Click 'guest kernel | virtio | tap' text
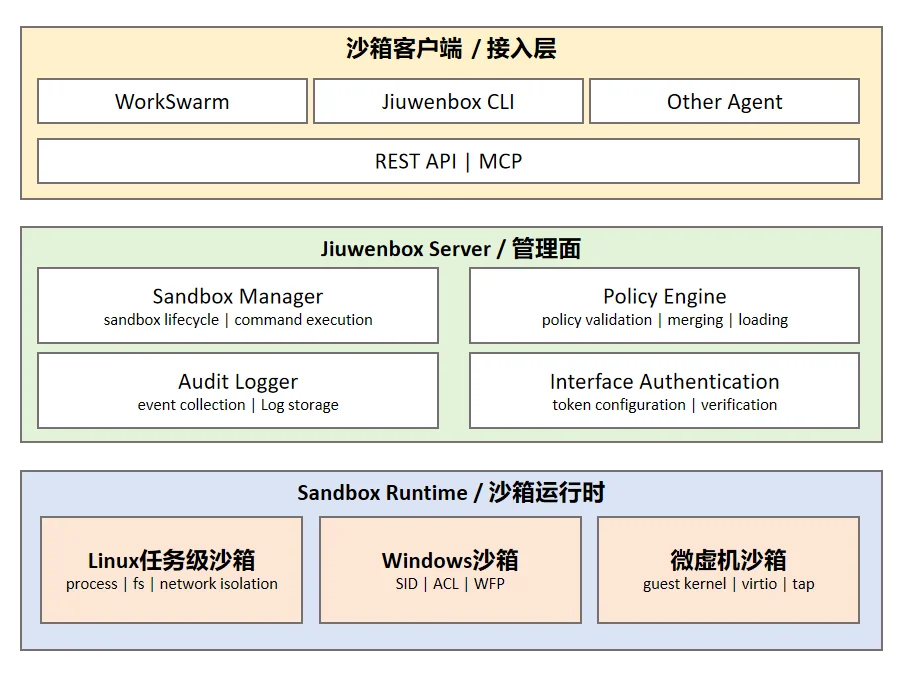The width and height of the screenshot is (908, 673). 728,584
